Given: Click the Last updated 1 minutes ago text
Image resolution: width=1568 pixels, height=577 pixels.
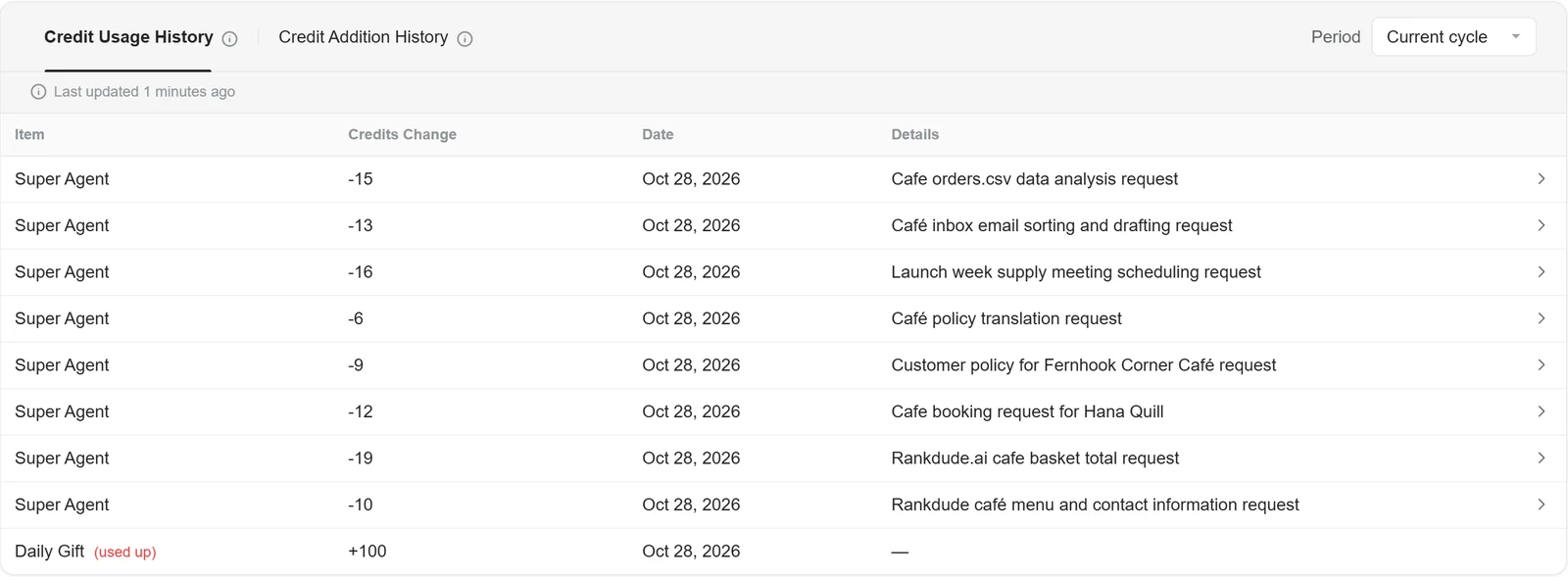Looking at the screenshot, I should tap(144, 92).
